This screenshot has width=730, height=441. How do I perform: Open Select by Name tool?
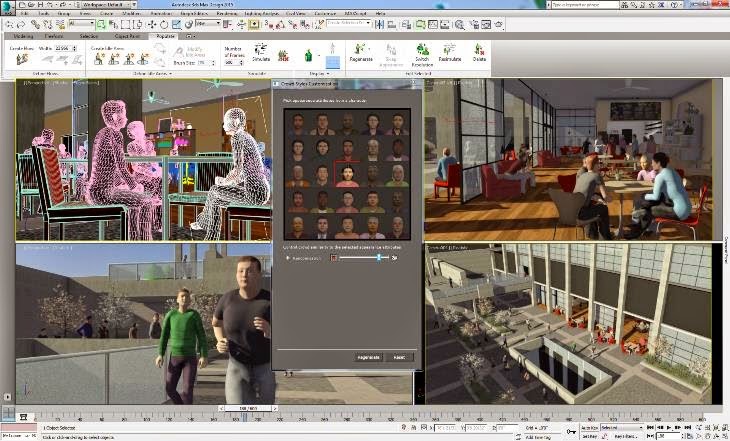click(x=113, y=25)
